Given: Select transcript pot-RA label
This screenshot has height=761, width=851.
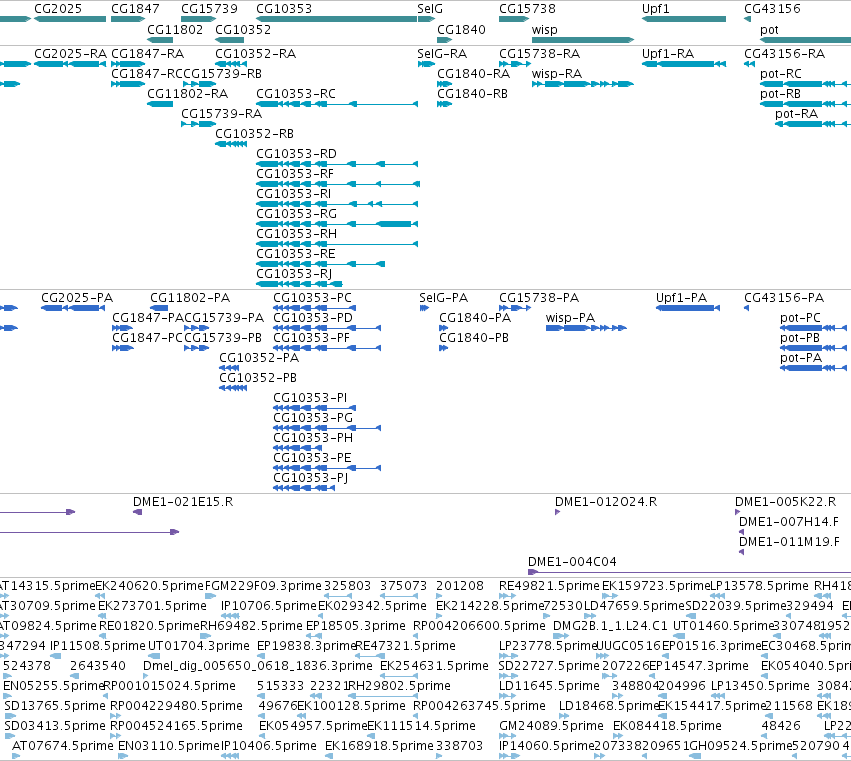Looking at the screenshot, I should 796,114.
